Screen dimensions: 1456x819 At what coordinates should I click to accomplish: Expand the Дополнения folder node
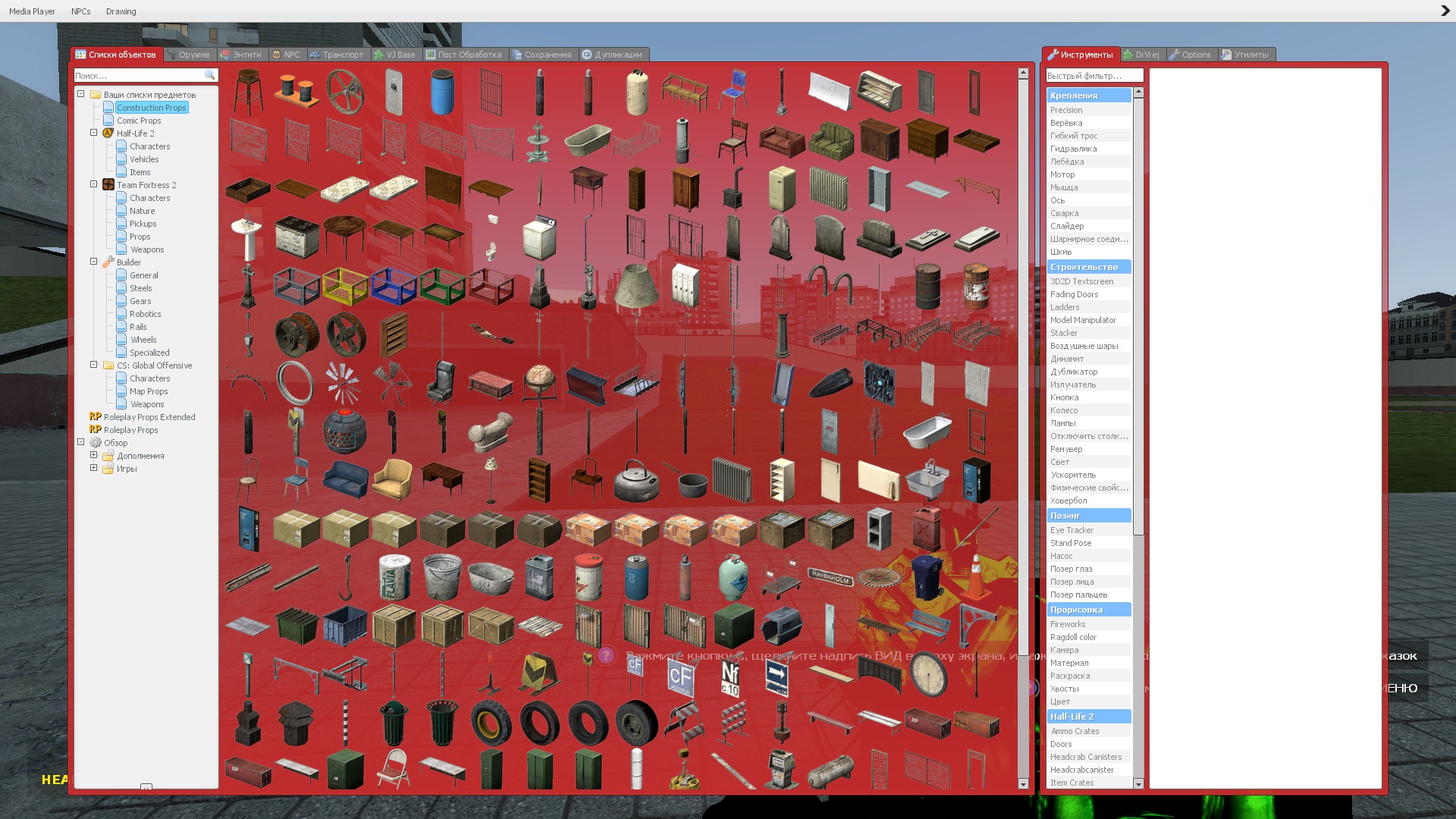[94, 455]
